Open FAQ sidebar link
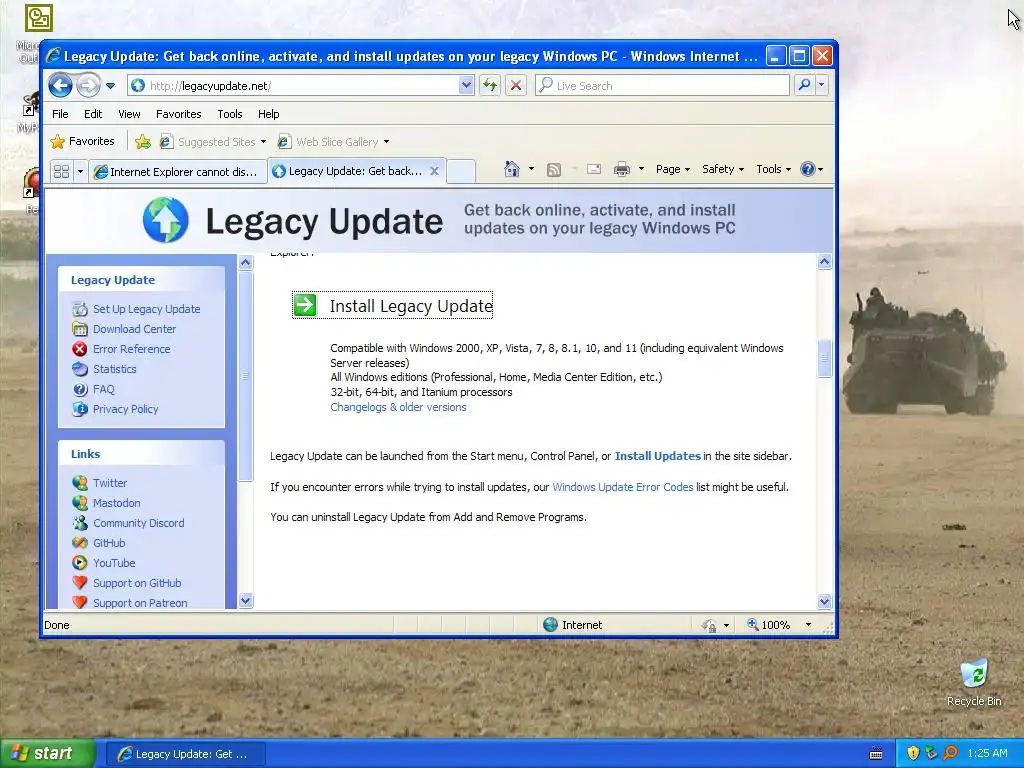Viewport: 1024px width, 768px height. click(103, 389)
